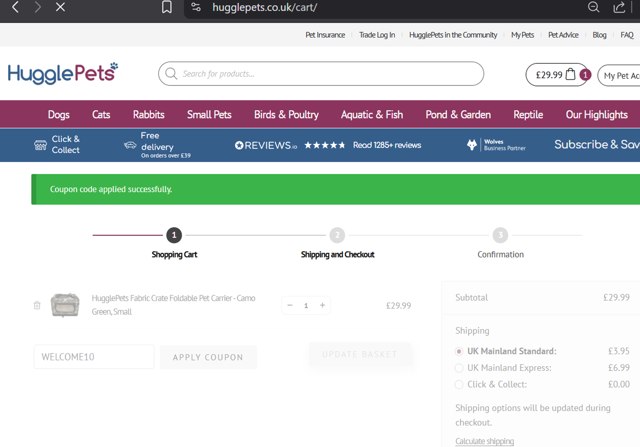This screenshot has width=640, height=447.
Task: Open My Pet Account button
Action: (x=619, y=76)
